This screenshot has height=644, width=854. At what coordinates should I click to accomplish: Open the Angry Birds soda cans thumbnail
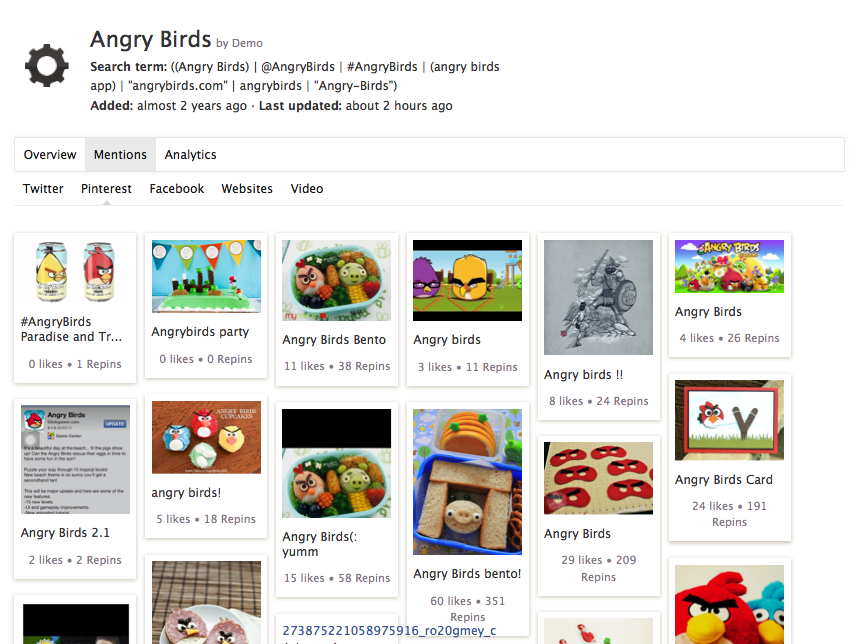75,272
